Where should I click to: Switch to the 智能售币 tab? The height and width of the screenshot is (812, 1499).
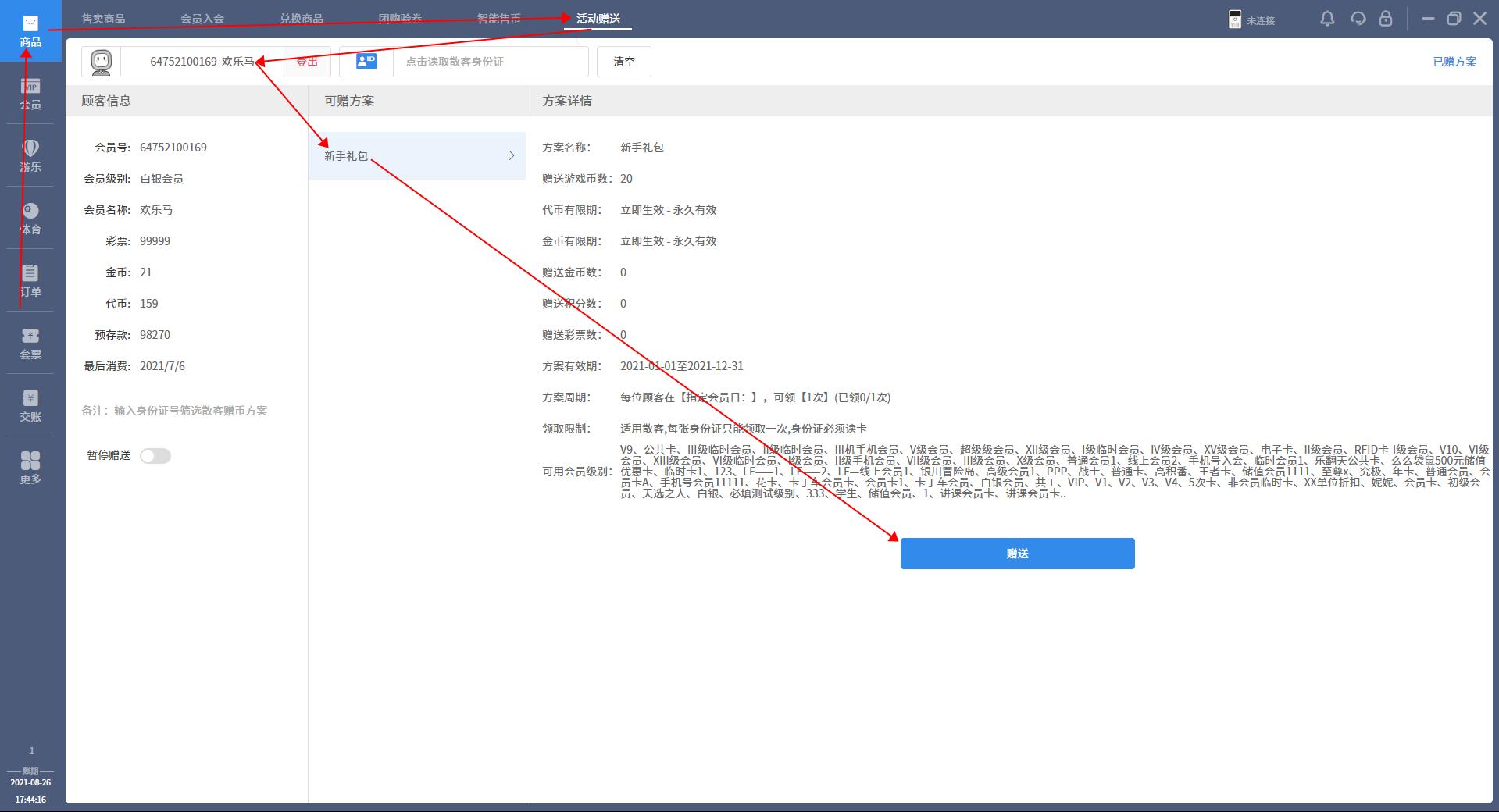click(x=499, y=19)
